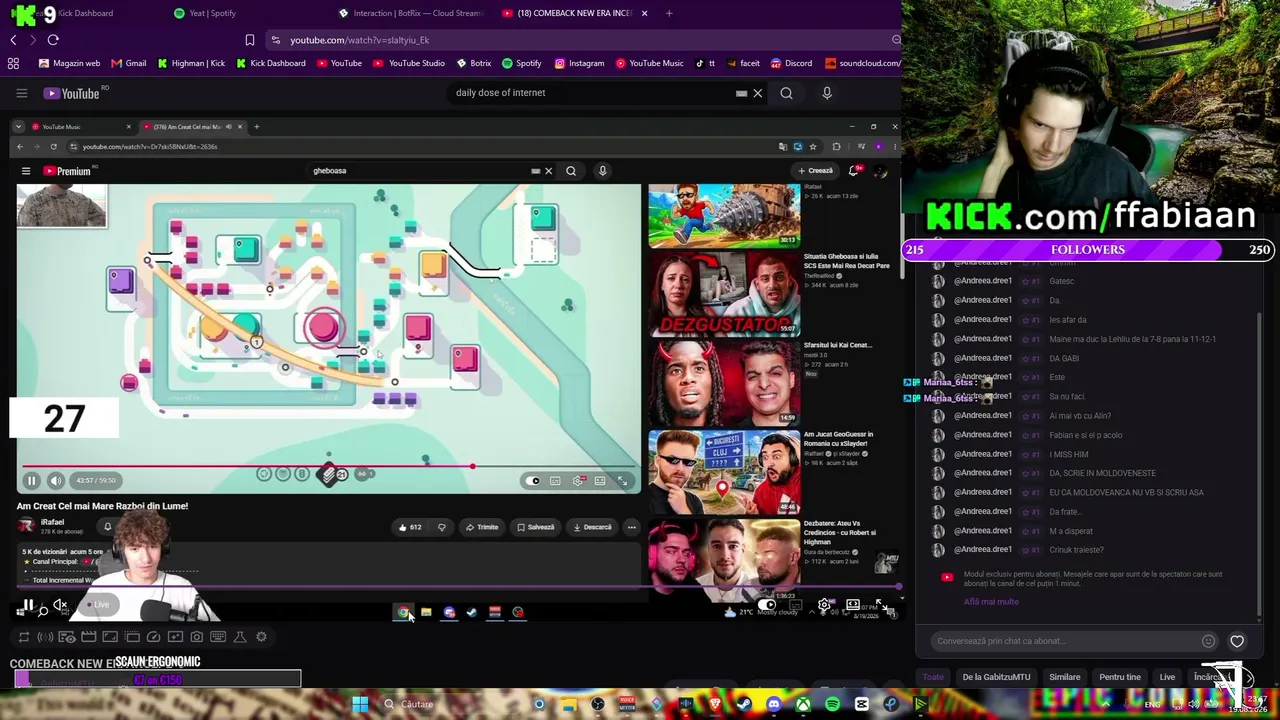This screenshot has width=1280, height=720.
Task: Open the Discord bookmark
Action: pyautogui.click(x=791, y=63)
